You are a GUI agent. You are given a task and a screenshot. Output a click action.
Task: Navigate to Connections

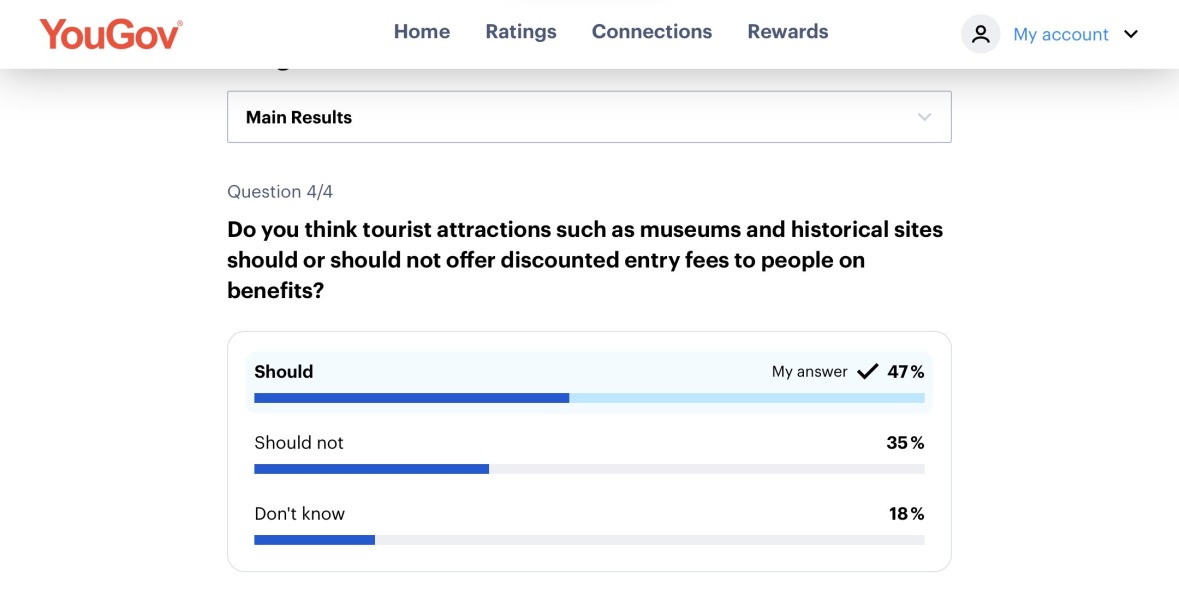[x=651, y=32]
